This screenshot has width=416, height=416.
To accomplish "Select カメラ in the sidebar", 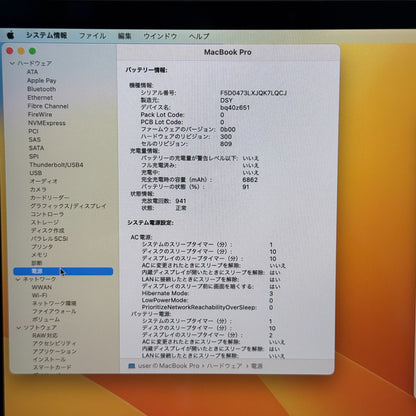I will click(x=38, y=189).
